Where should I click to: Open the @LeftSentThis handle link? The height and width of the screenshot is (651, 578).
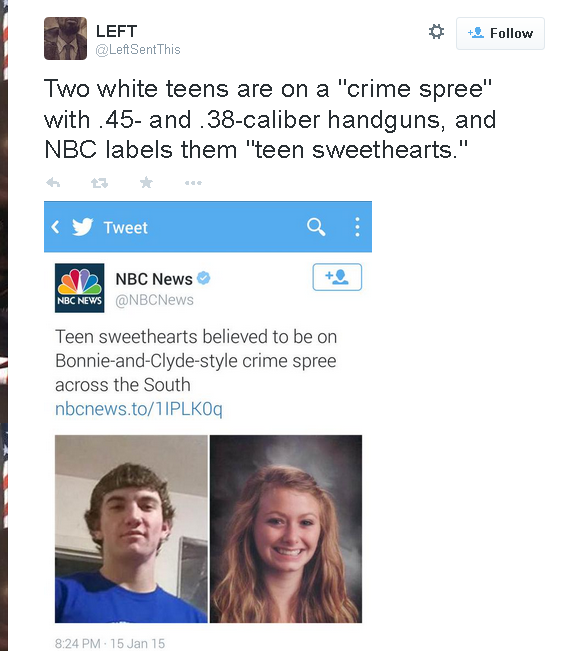coord(138,49)
